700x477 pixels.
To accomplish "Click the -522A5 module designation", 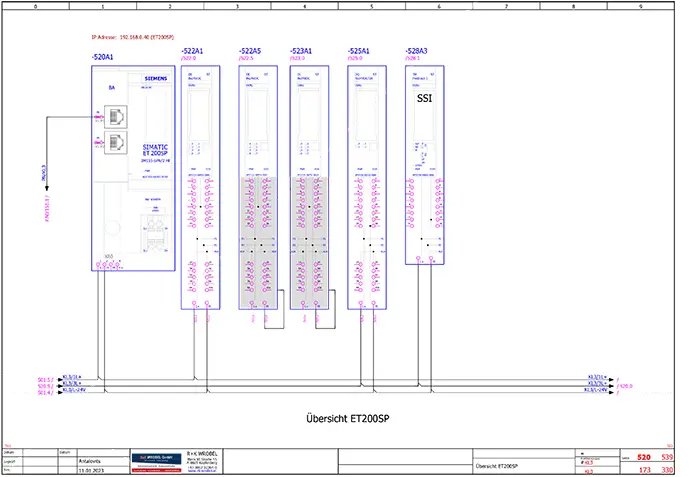I will coord(250,50).
